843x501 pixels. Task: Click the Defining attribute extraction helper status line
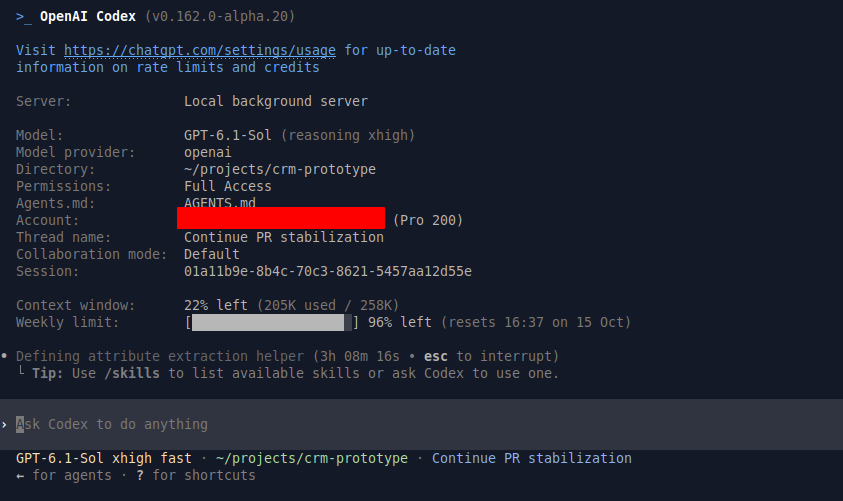click(160, 356)
